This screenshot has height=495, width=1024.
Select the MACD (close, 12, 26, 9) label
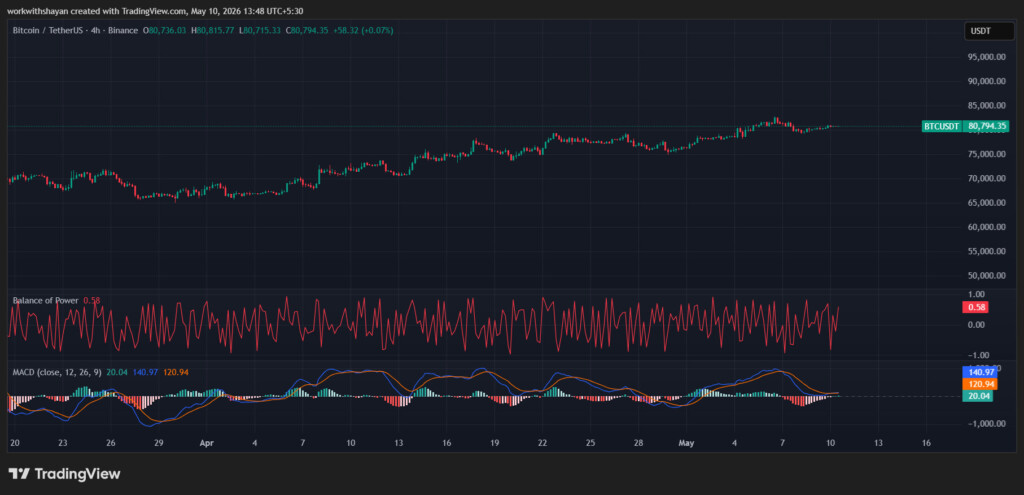tap(57, 372)
